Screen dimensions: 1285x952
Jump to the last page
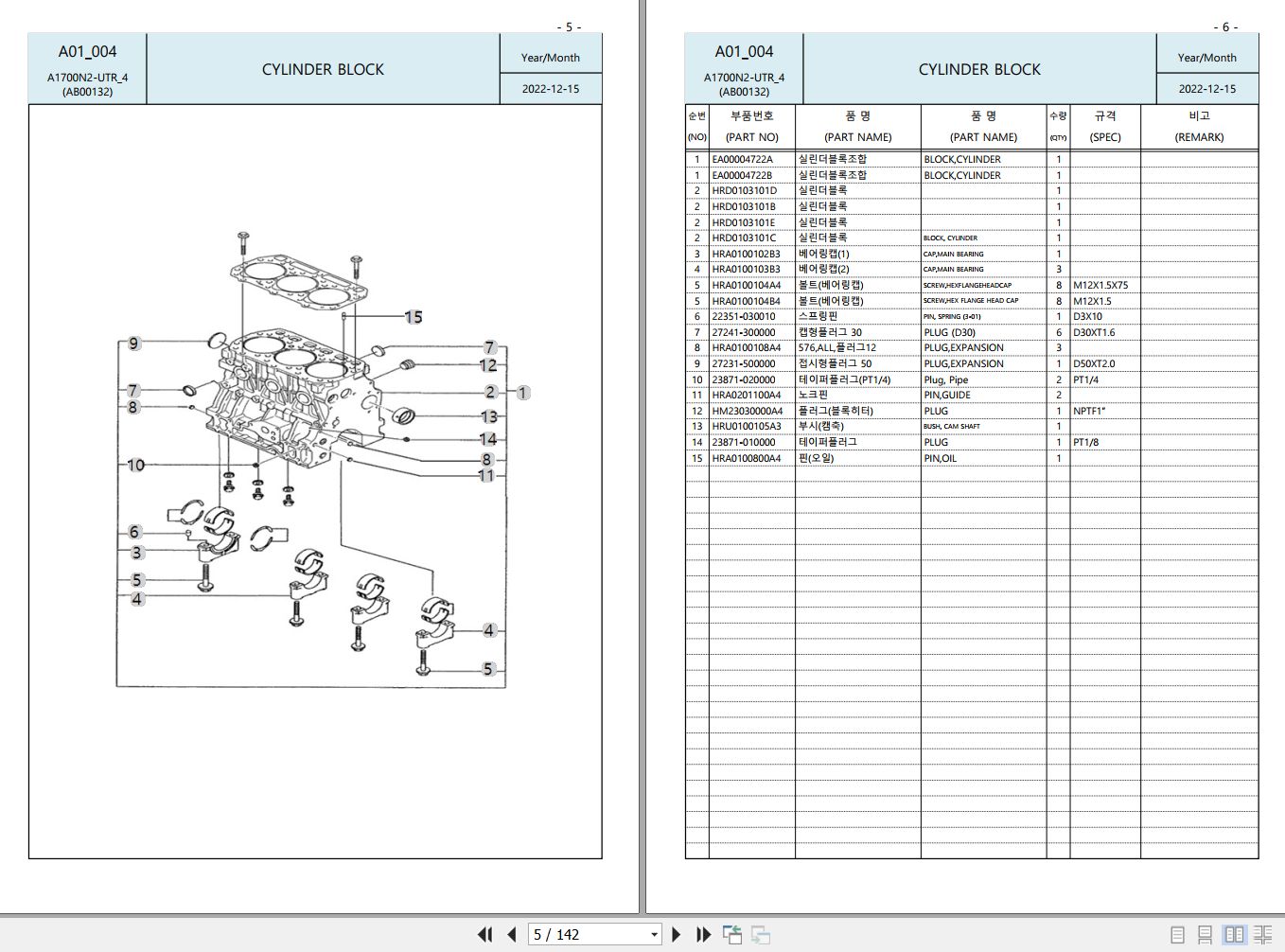(x=703, y=934)
